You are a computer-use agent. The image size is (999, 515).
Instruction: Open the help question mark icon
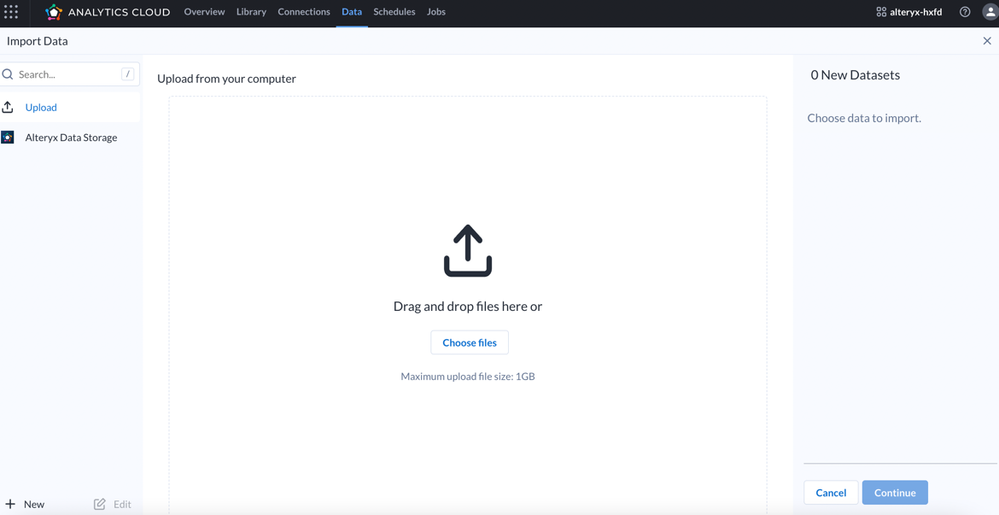[965, 11]
